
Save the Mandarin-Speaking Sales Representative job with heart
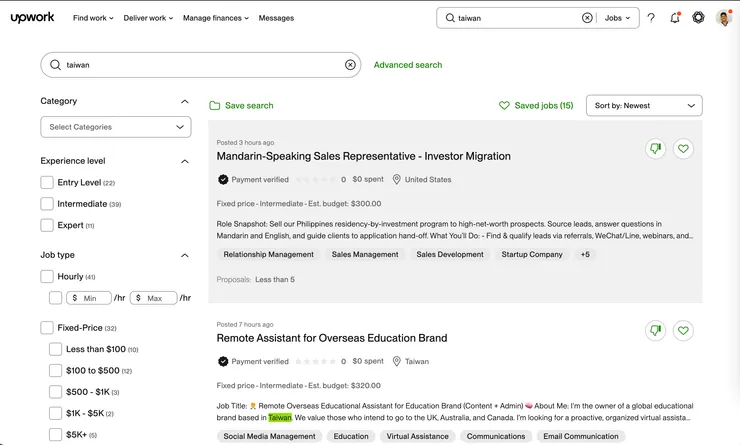tap(683, 149)
